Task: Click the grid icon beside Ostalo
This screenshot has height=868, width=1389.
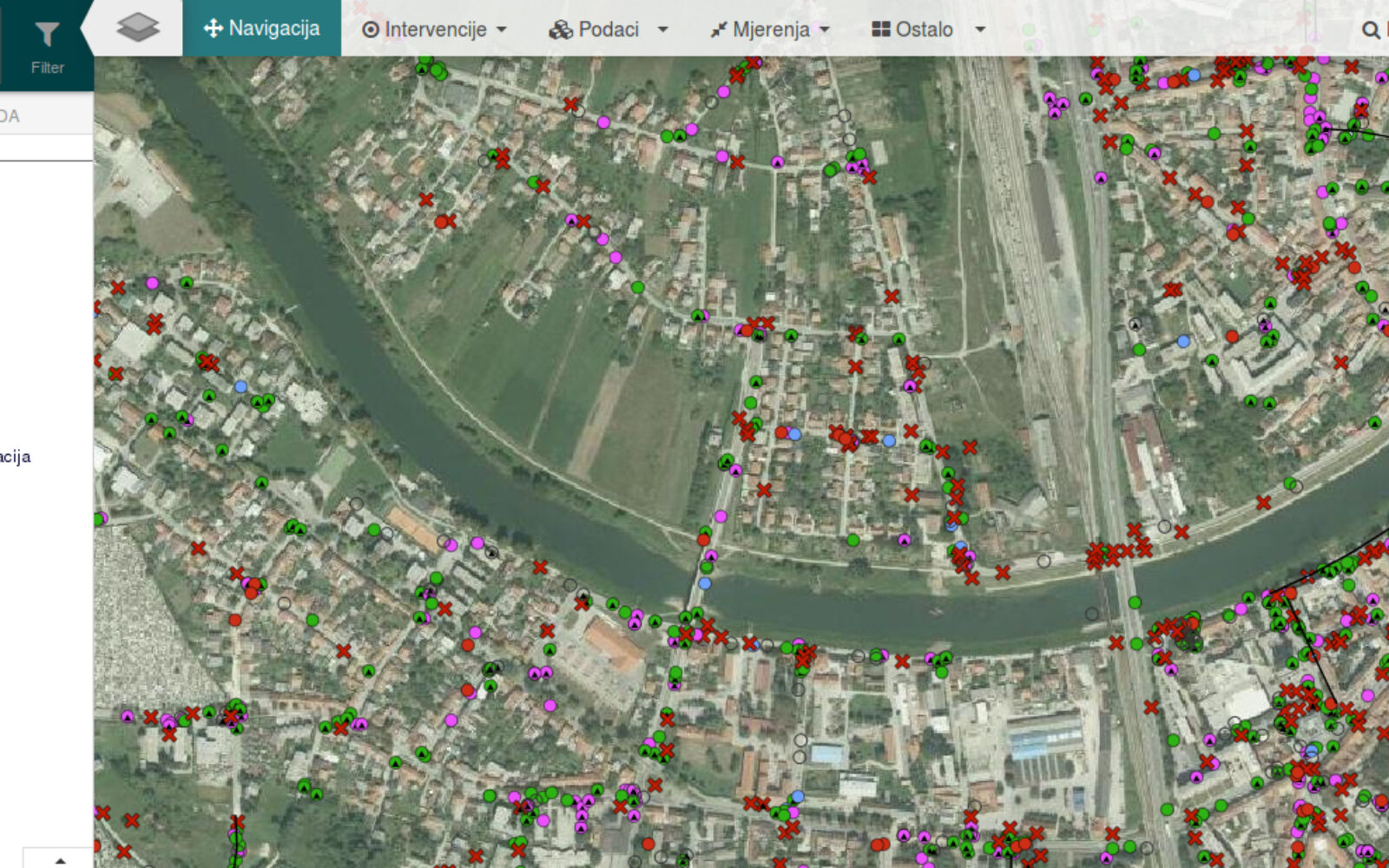Action: click(x=880, y=30)
